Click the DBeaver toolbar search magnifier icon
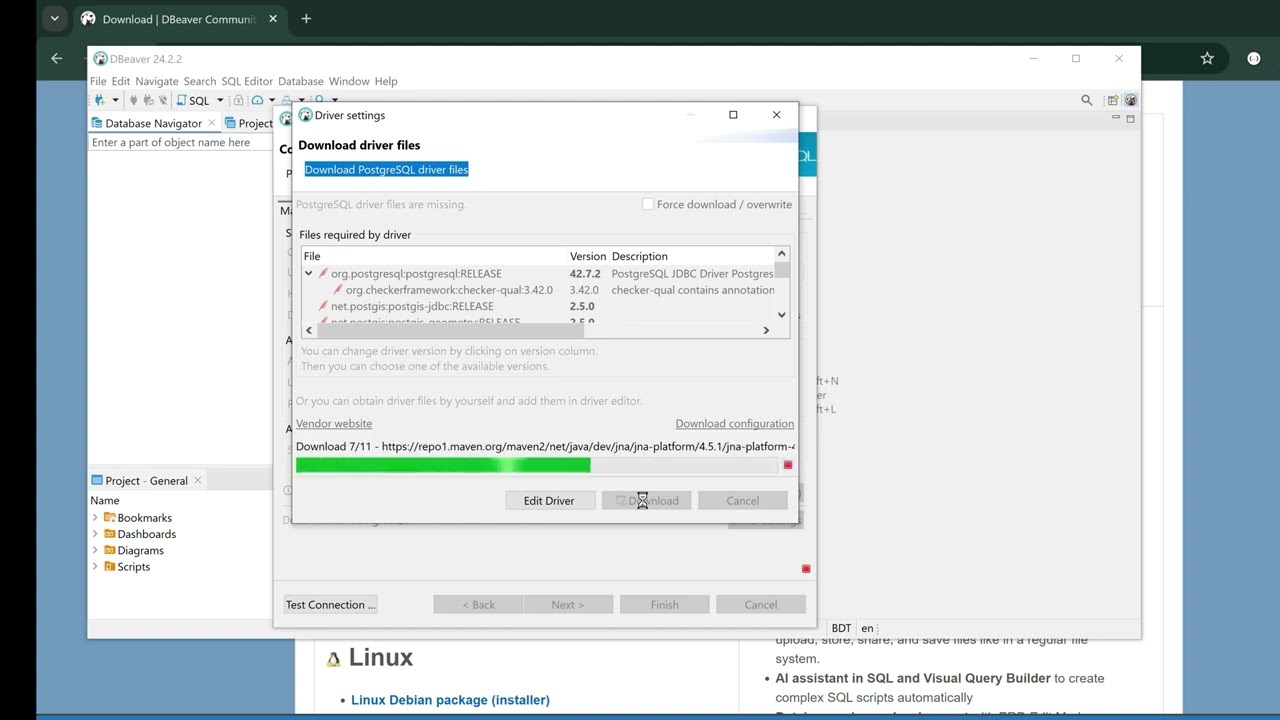 click(1087, 100)
